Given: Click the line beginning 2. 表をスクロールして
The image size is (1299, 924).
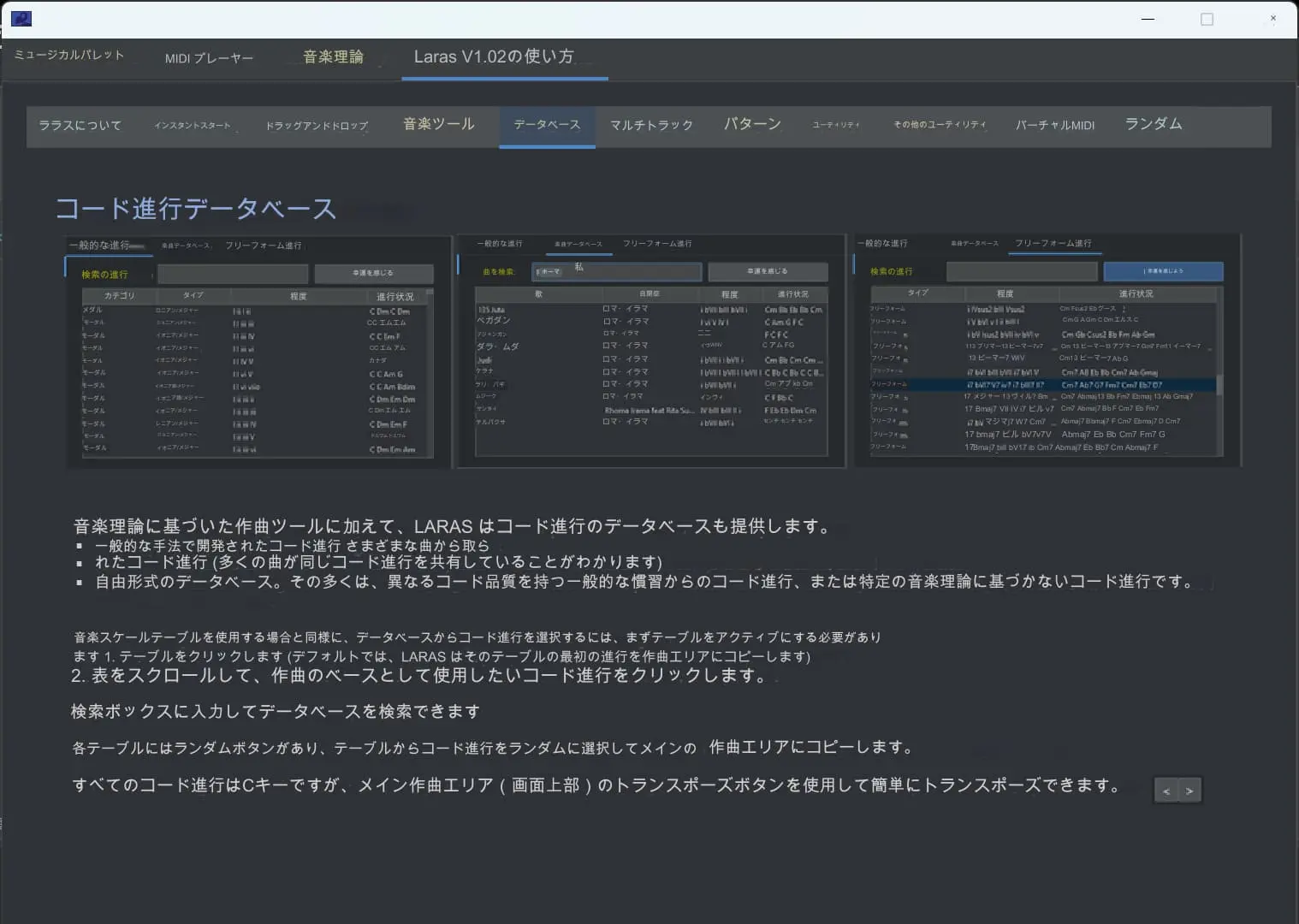Looking at the screenshot, I should (421, 676).
